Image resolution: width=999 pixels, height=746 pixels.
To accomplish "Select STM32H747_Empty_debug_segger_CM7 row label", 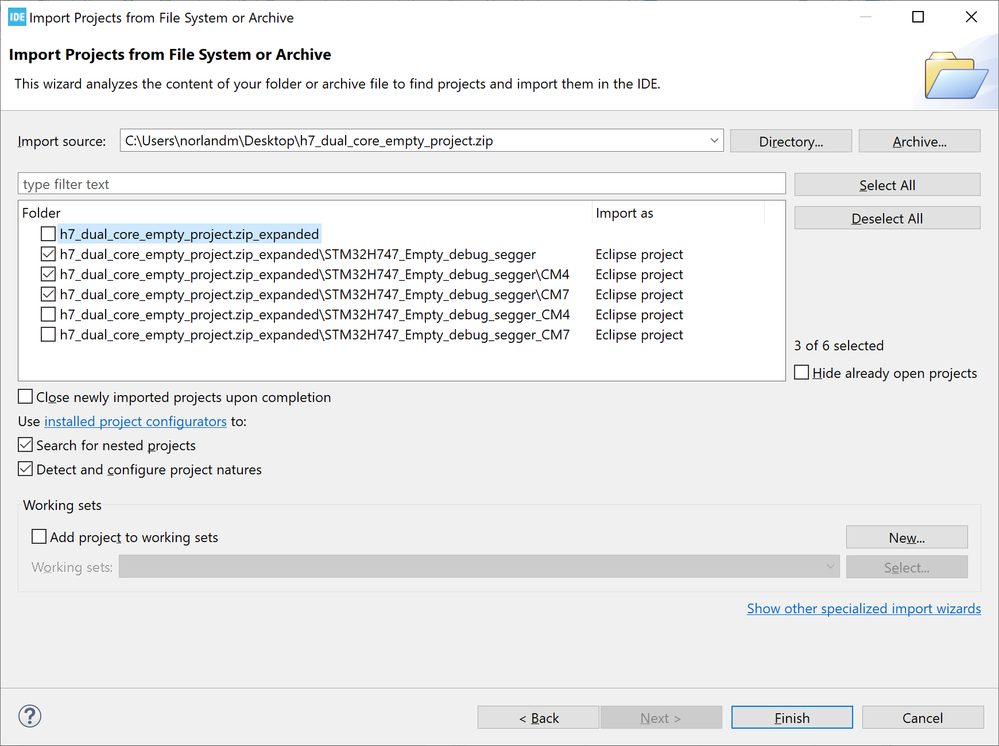I will [x=315, y=334].
